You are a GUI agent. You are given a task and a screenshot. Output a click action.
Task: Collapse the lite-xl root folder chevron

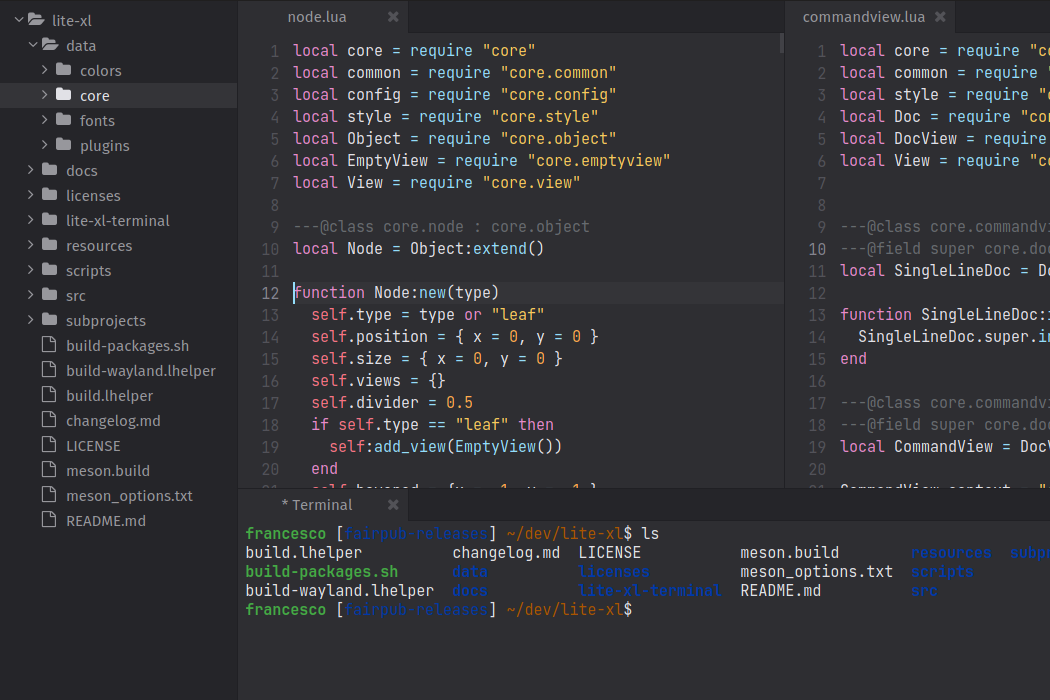18,20
